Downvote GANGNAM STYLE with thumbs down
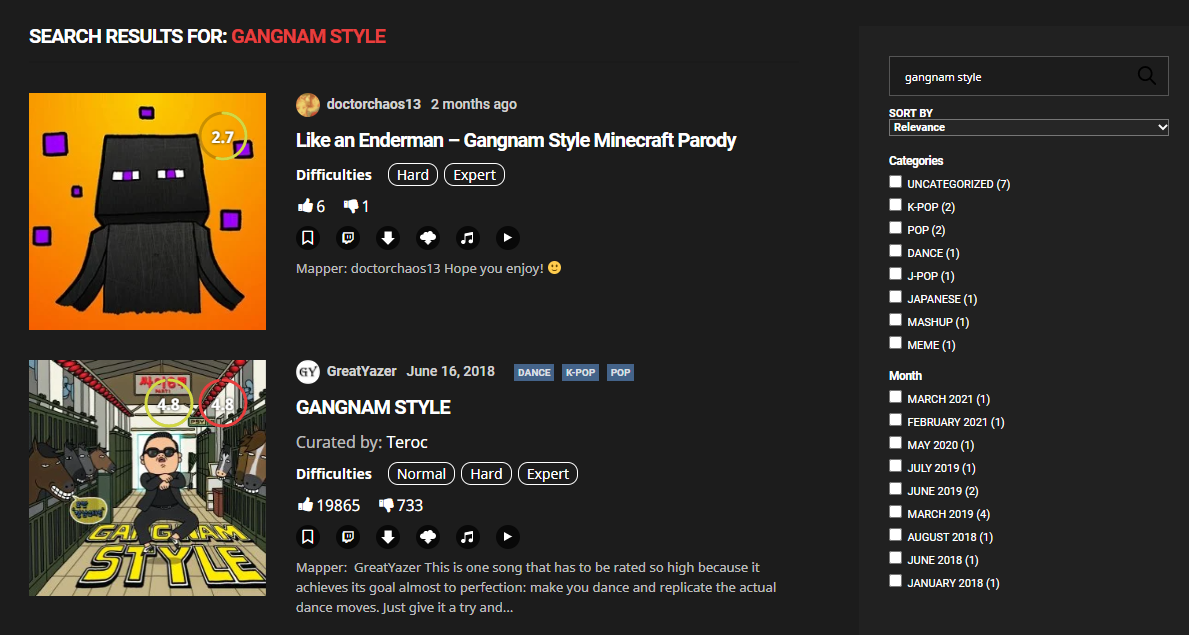1189x635 pixels. [x=386, y=505]
